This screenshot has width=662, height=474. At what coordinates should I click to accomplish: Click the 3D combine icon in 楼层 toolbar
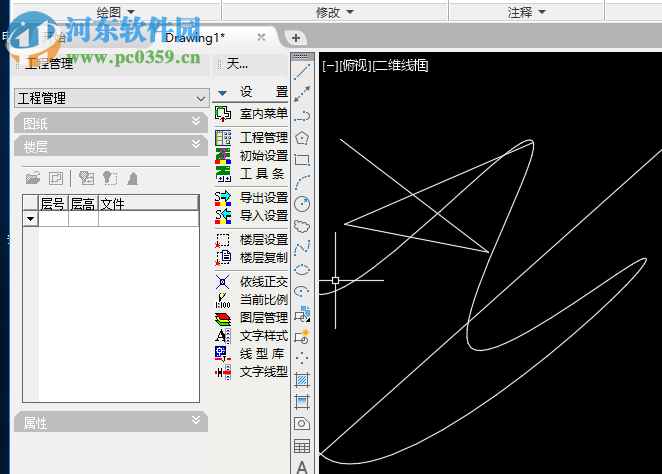pyautogui.click(x=87, y=178)
